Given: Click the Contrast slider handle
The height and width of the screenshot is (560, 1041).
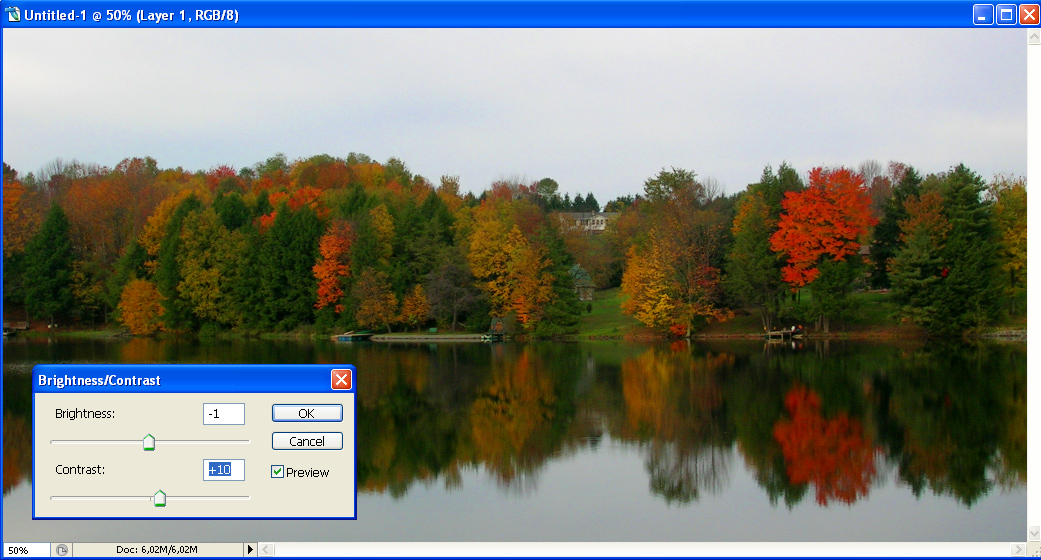Looking at the screenshot, I should coord(159,498).
